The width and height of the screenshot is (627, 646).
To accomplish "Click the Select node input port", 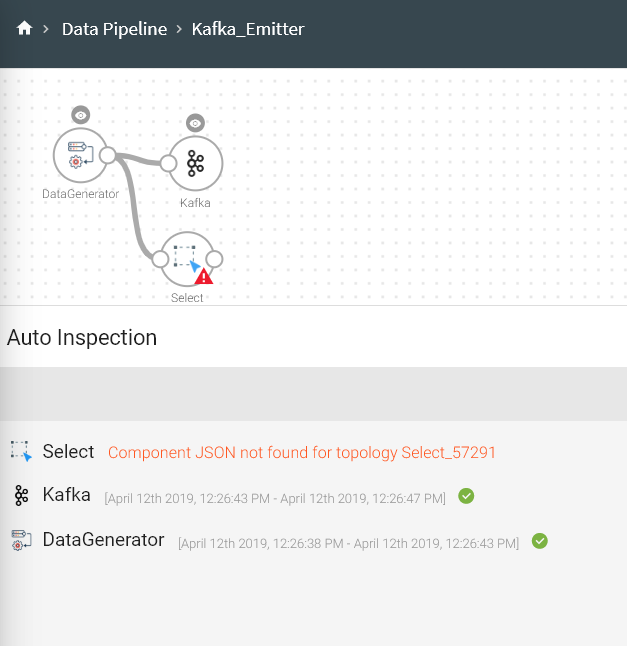I will pos(159,259).
